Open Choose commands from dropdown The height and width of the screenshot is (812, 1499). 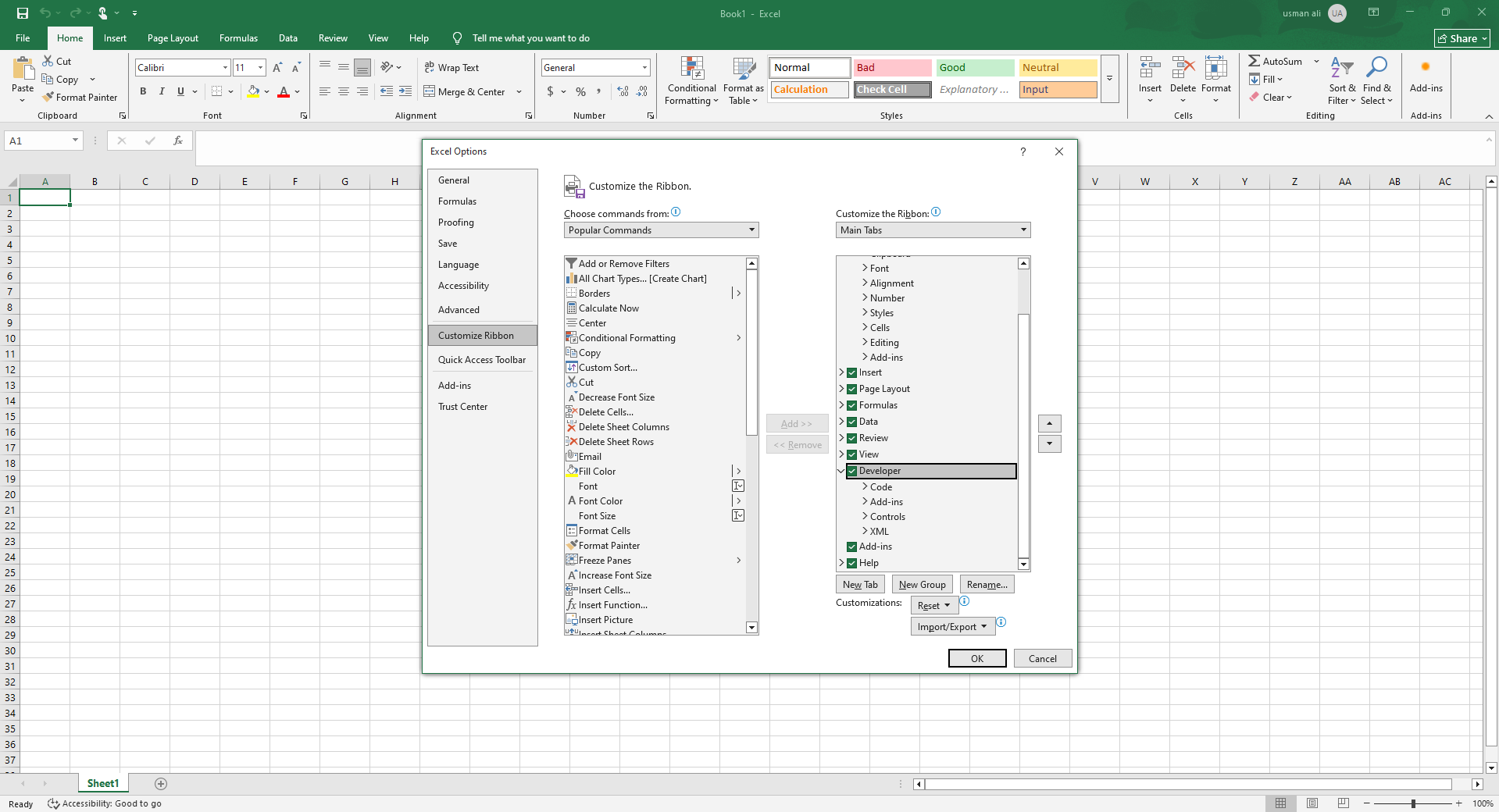pos(661,230)
